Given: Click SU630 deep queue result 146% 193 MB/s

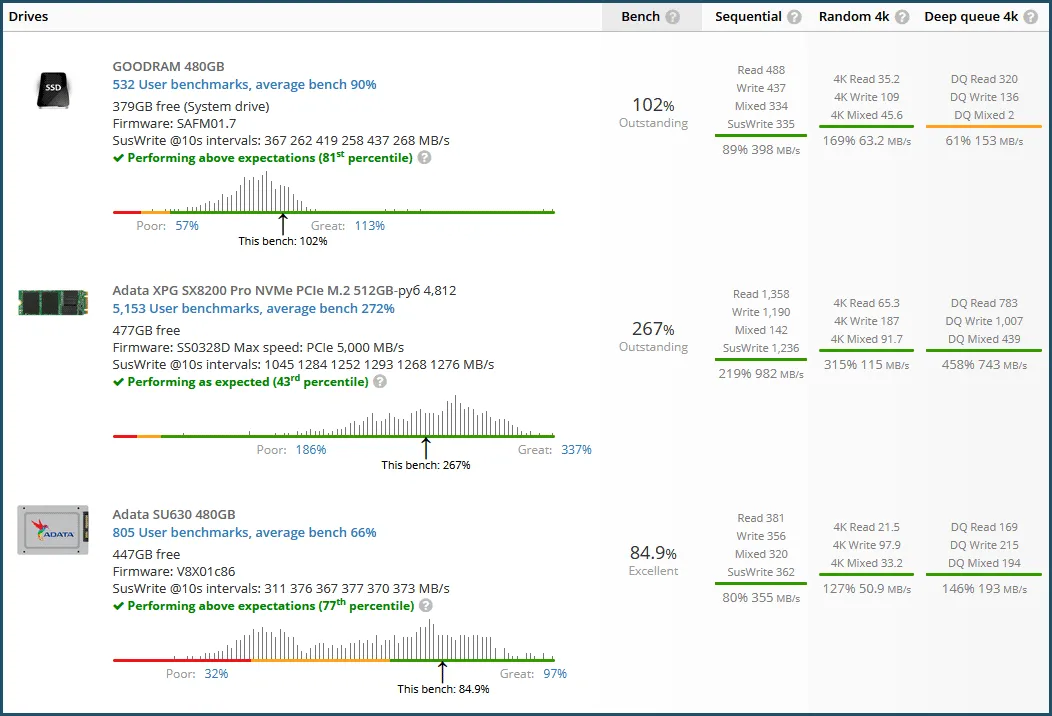Looking at the screenshot, I should coord(984,589).
